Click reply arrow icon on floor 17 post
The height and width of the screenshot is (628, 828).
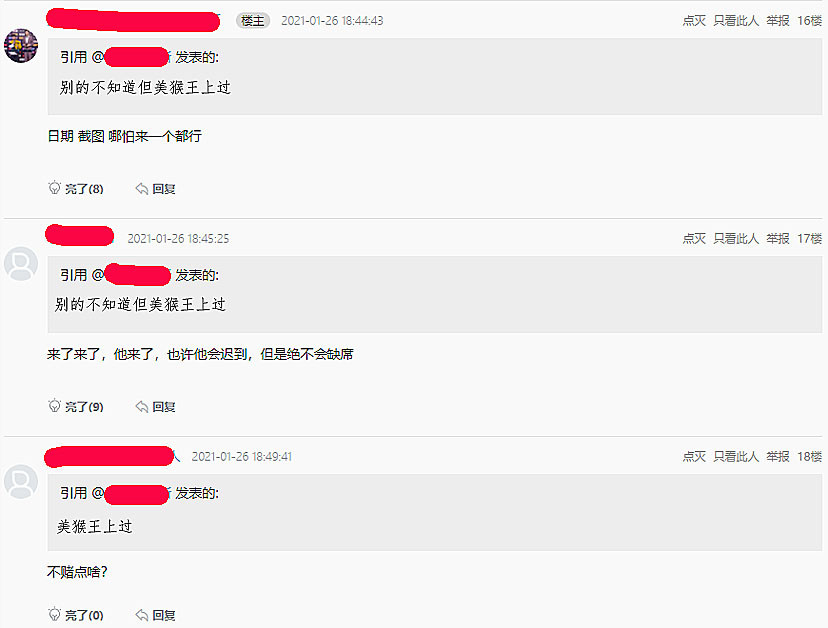point(142,407)
